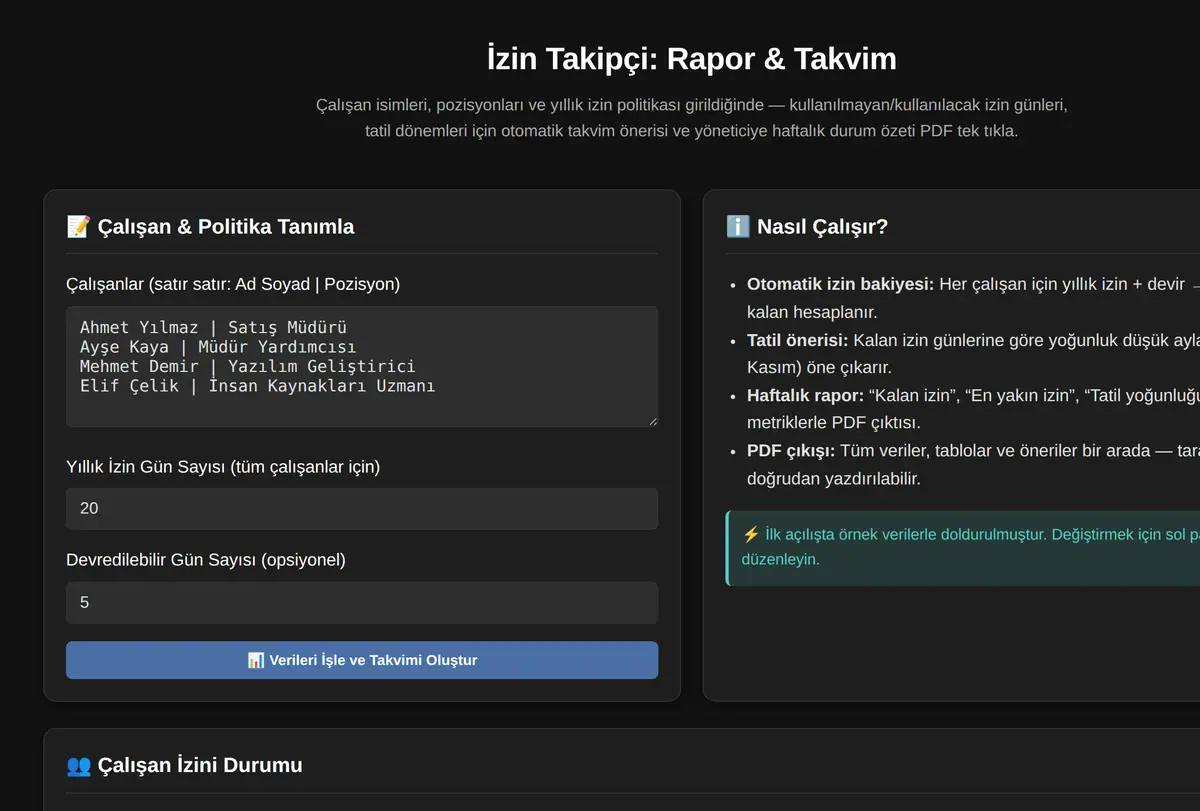Image resolution: width=1200 pixels, height=811 pixels.
Task: Click the 'Tatil önerisi:' bullet text
Action: pyautogui.click(x=798, y=340)
